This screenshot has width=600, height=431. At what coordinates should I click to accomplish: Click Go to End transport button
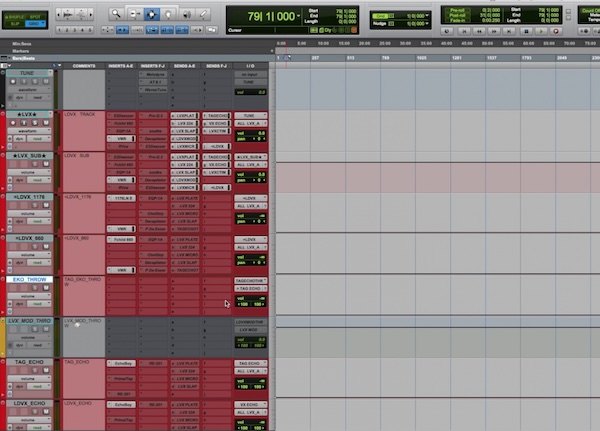tap(509, 31)
